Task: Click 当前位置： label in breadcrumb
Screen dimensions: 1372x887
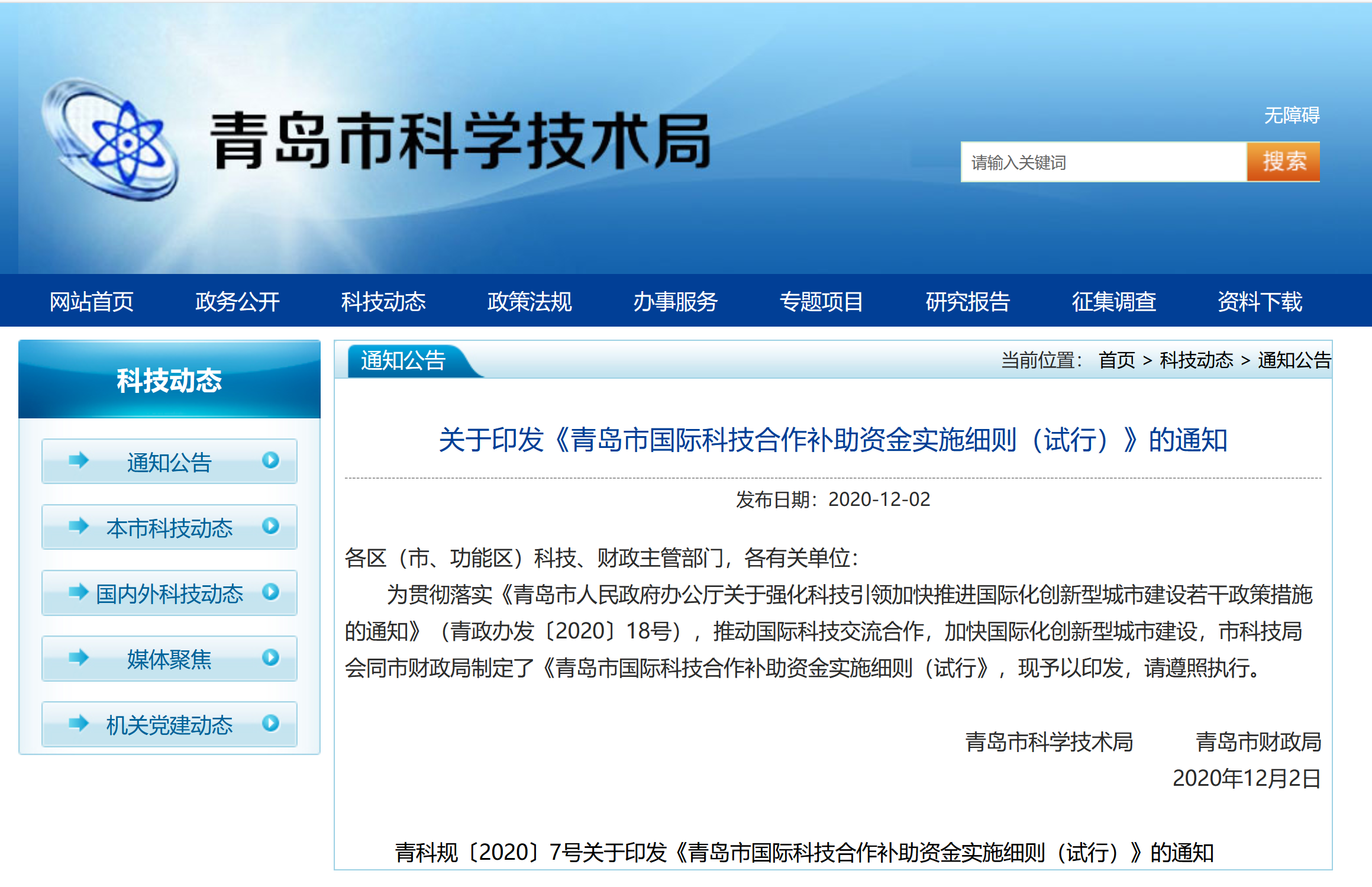Action: tap(1041, 360)
